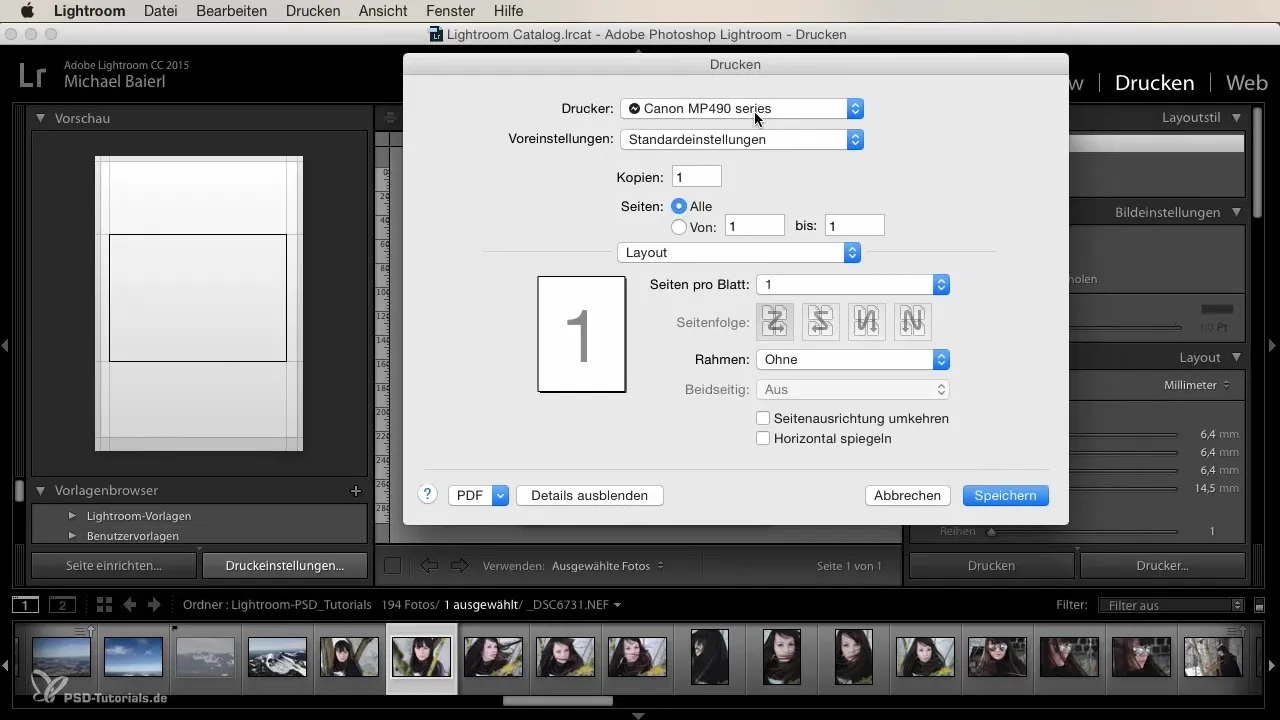
Task: Open the Lightroom application menu
Action: tap(89, 11)
